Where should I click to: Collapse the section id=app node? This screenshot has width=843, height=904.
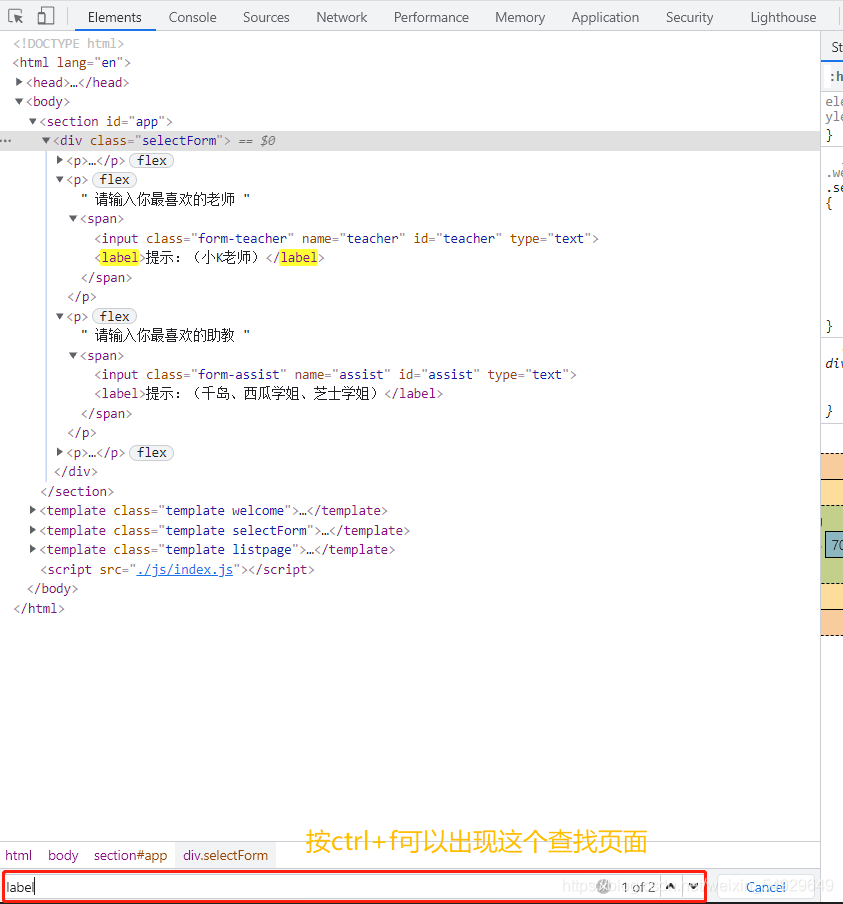click(33, 121)
